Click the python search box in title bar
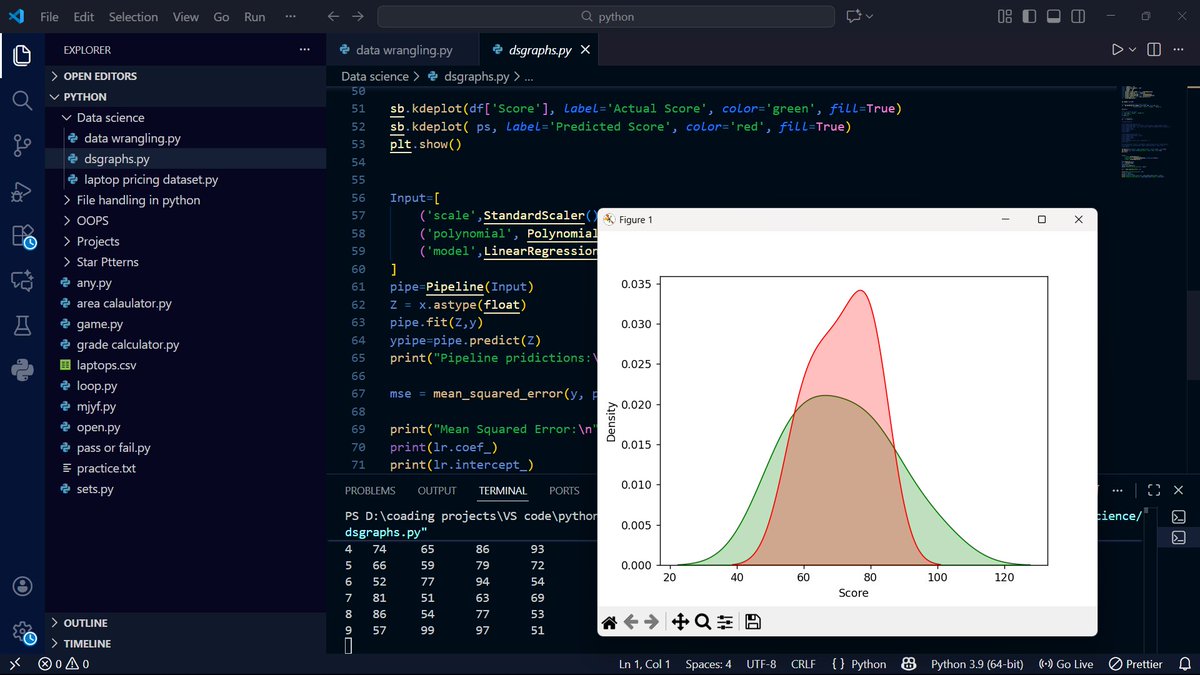 [x=606, y=17]
